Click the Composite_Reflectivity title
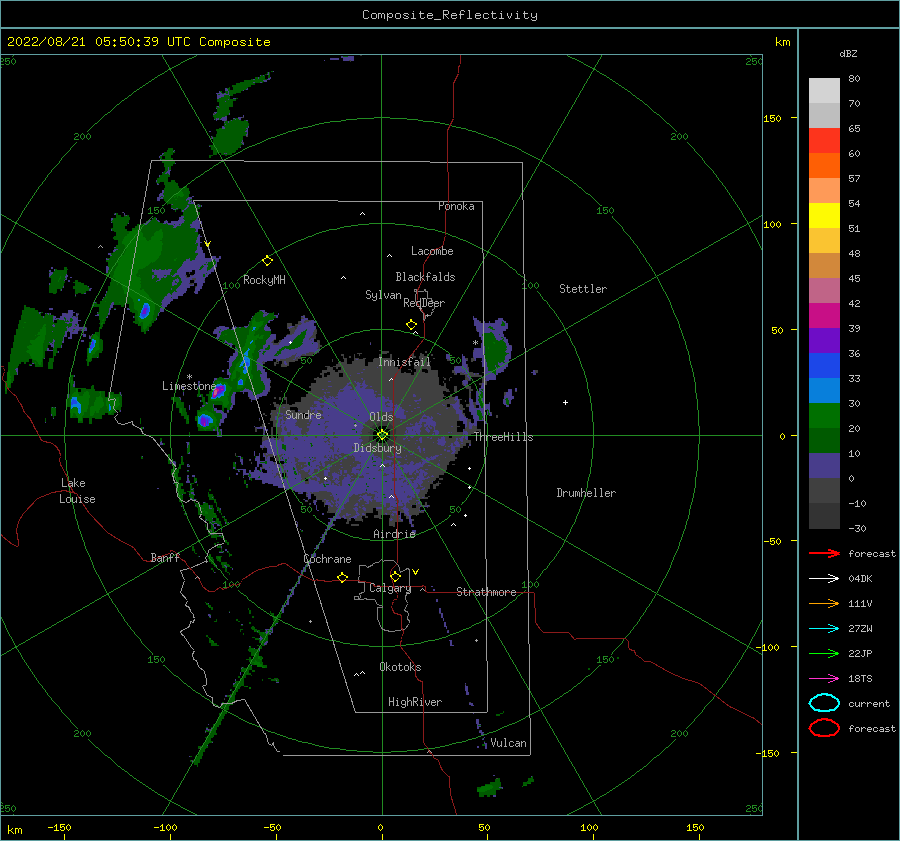Screen dimensions: 900x841 pos(450,15)
